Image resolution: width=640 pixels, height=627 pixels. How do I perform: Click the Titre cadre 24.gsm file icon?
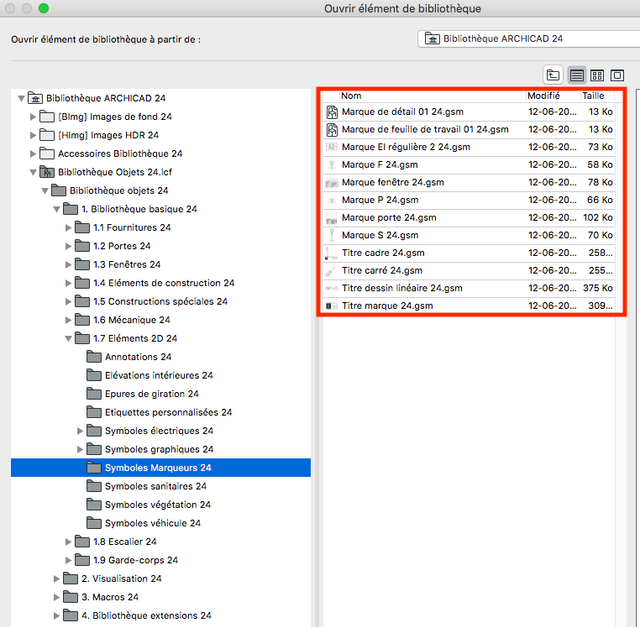331,253
